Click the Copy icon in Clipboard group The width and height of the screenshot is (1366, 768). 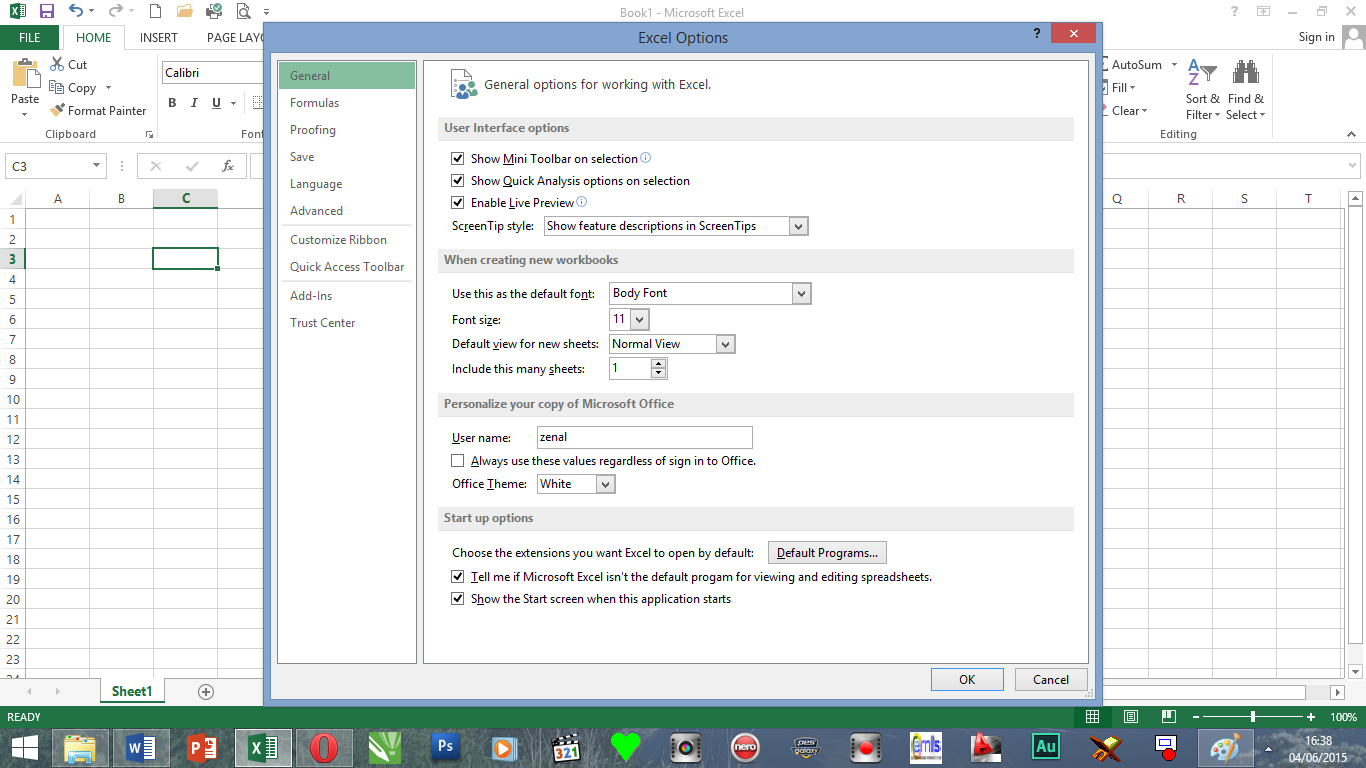[x=57, y=88]
